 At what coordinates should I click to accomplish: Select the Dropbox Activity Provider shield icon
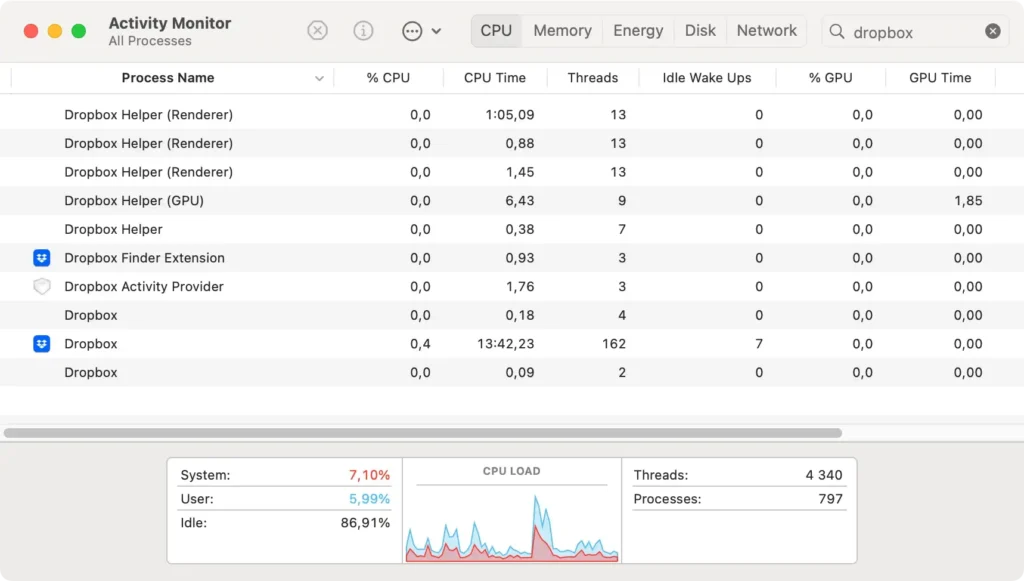(x=42, y=287)
